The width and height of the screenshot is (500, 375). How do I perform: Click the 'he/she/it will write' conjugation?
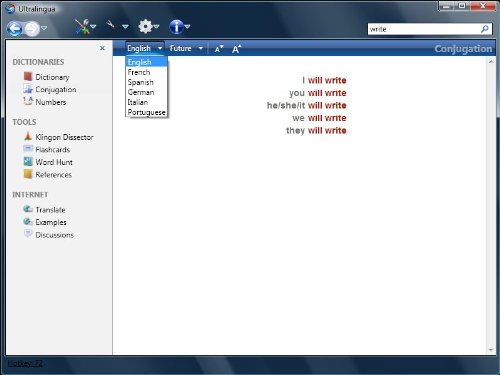pos(307,105)
